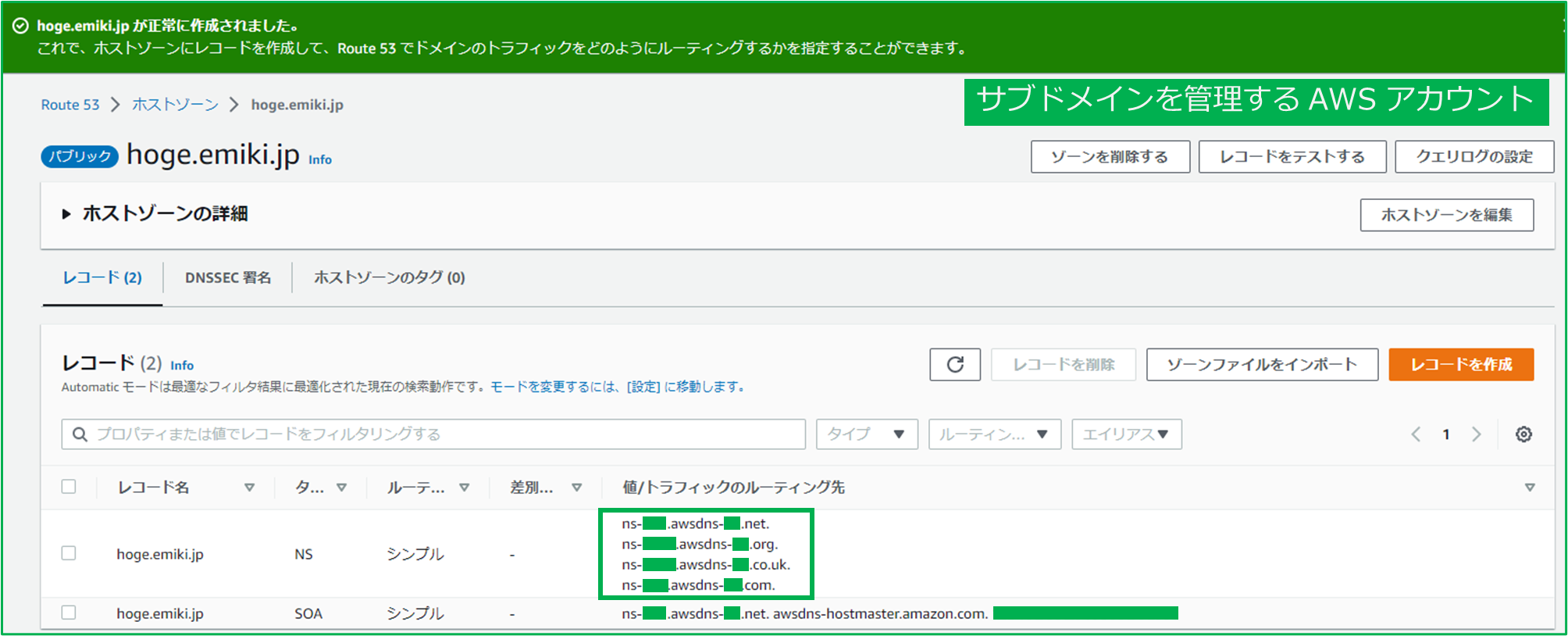Click Info link beside レコード (2) heading

coord(182,365)
